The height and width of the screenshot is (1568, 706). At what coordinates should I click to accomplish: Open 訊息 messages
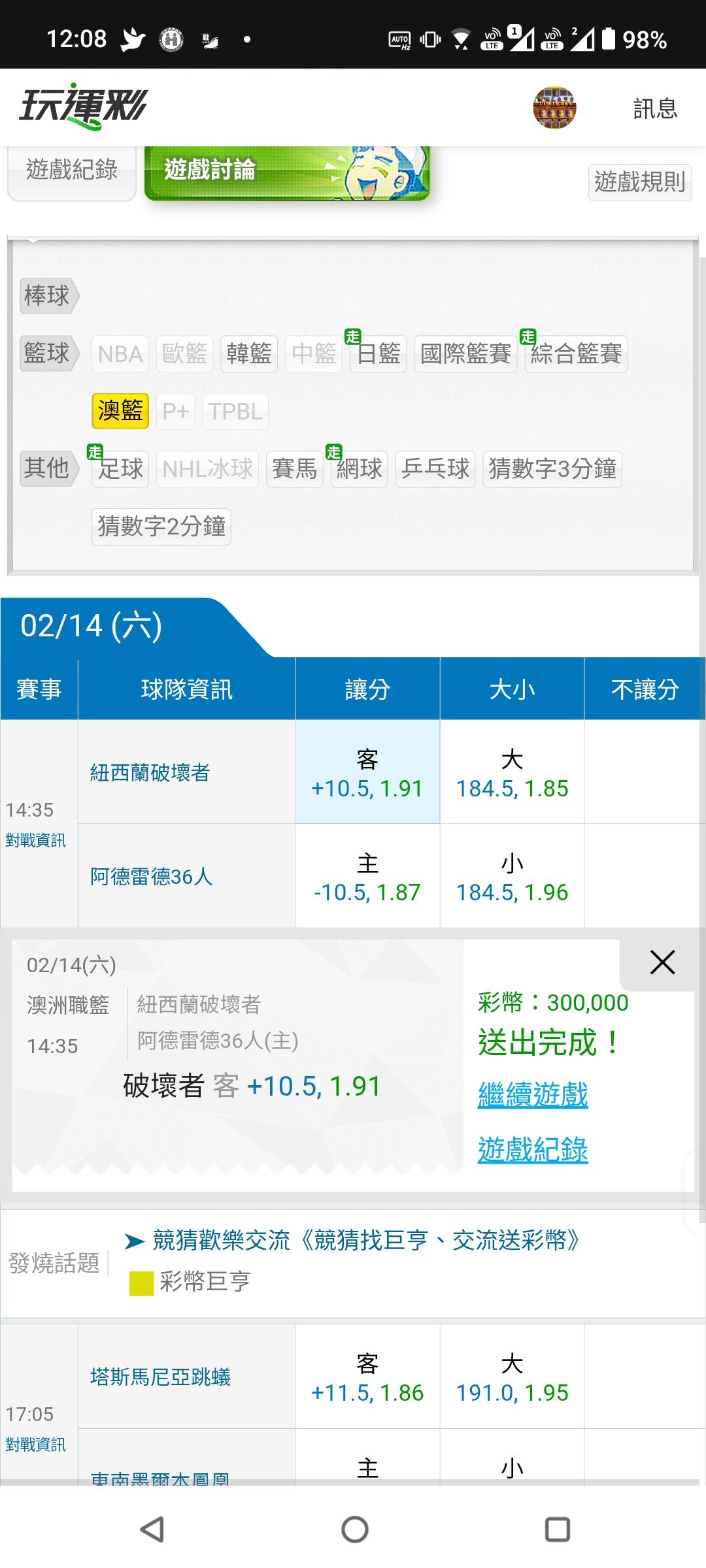[x=655, y=108]
